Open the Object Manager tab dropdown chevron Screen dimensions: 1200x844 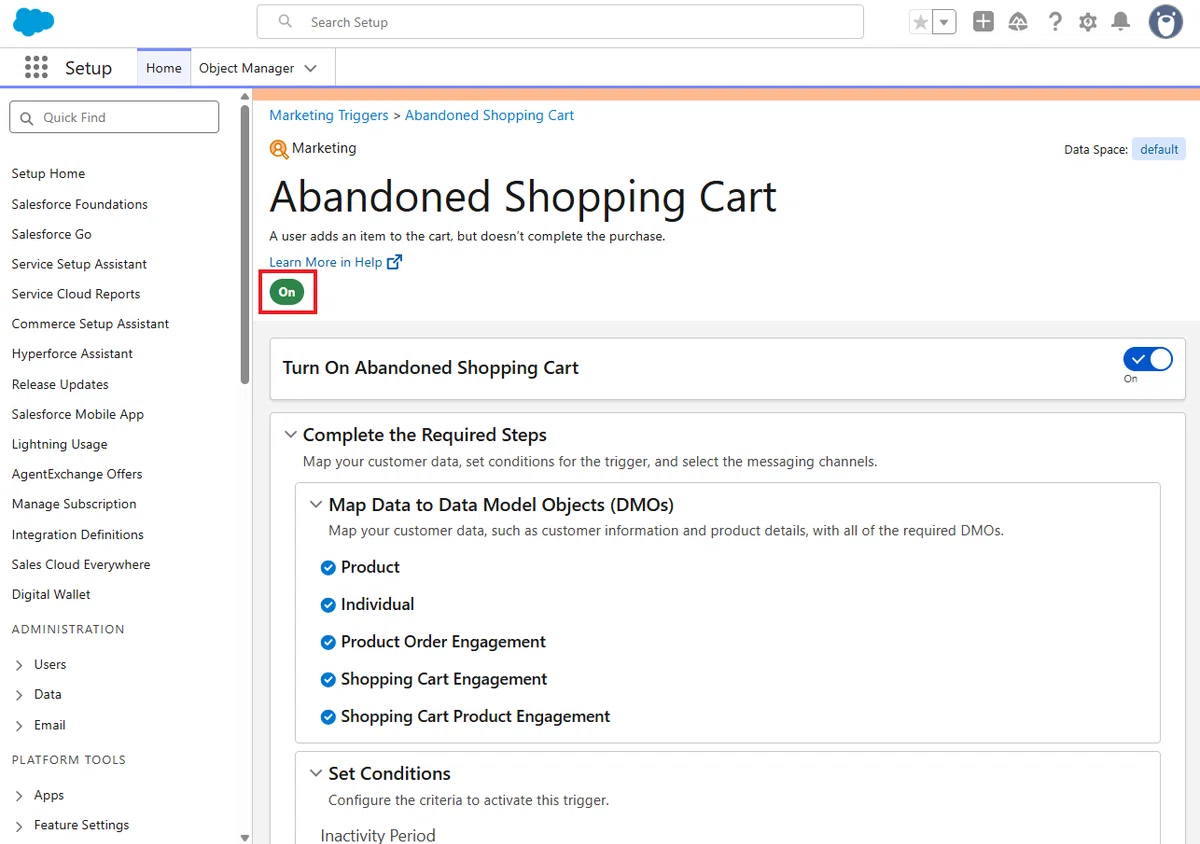(x=310, y=68)
